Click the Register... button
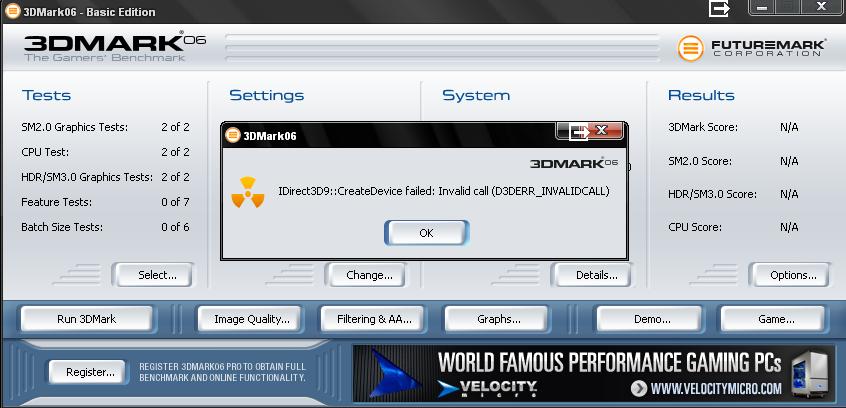The image size is (846, 408). point(90,372)
